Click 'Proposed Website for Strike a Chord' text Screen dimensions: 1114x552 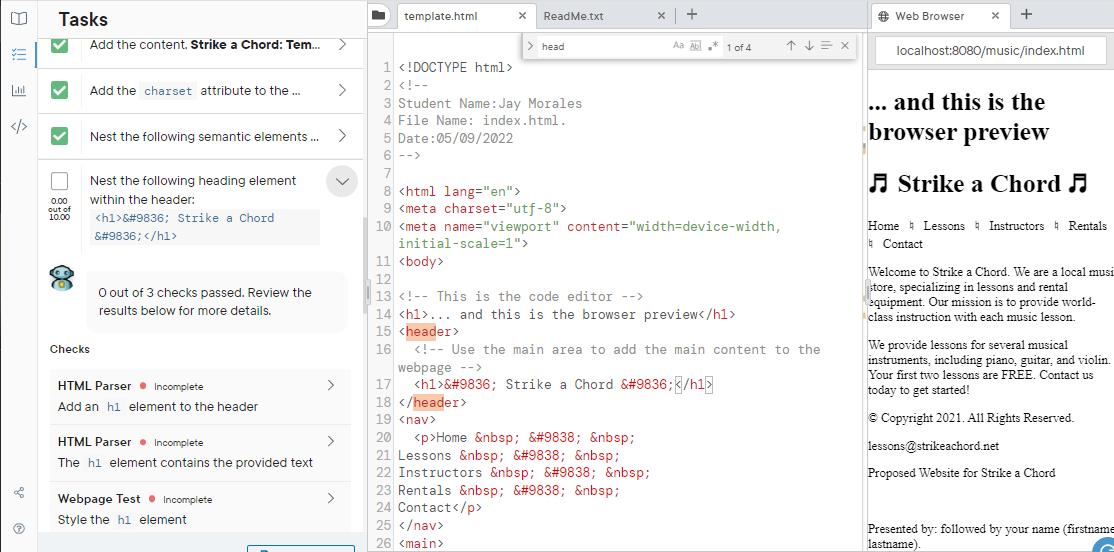pyautogui.click(x=961, y=472)
